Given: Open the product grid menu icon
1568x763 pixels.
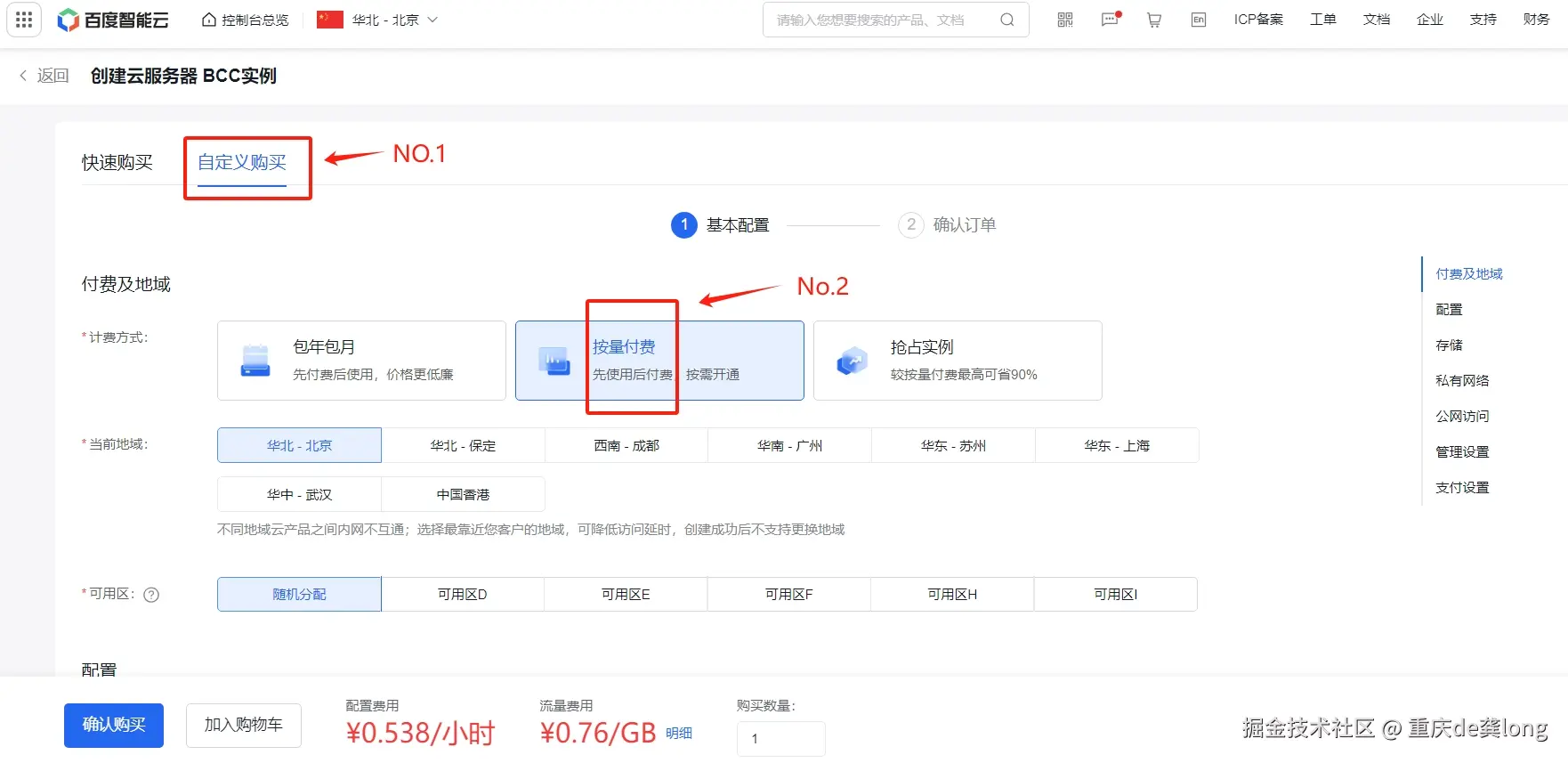Looking at the screenshot, I should pos(24,20).
